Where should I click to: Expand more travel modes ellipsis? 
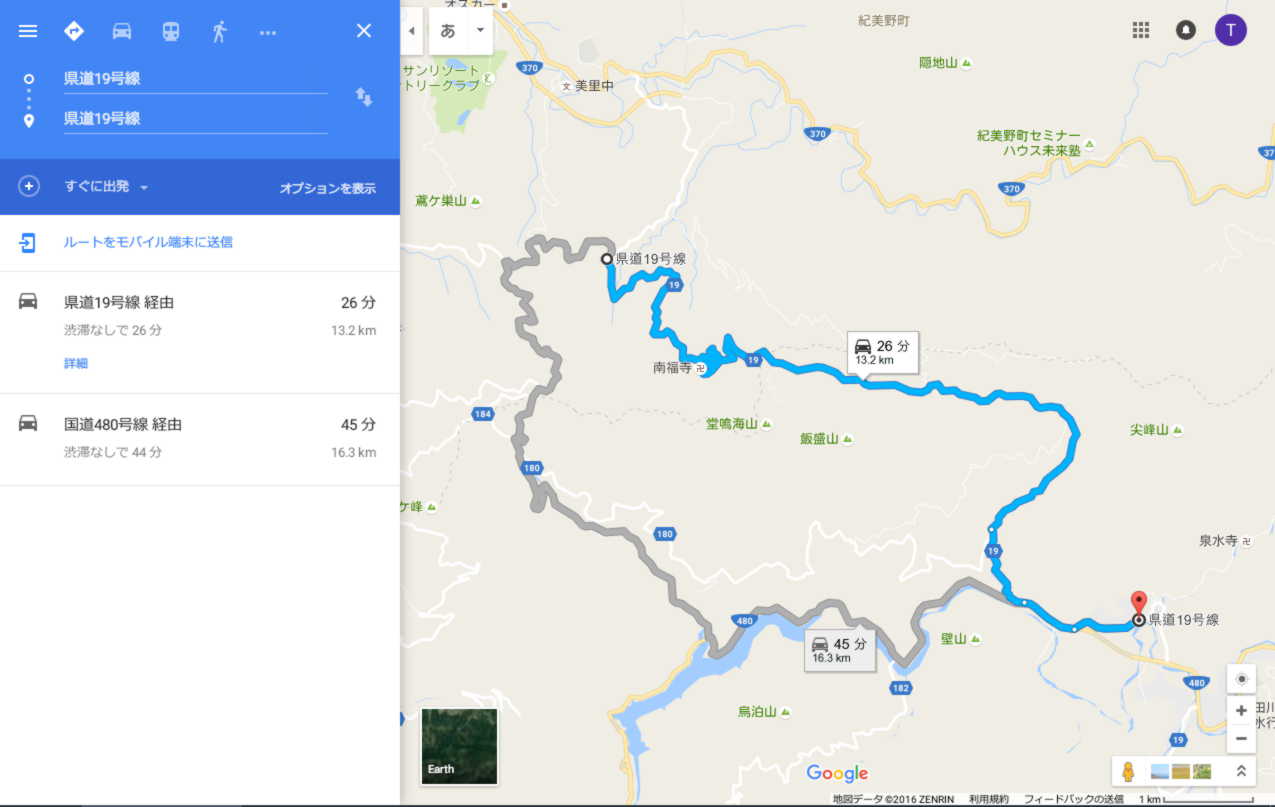click(267, 32)
